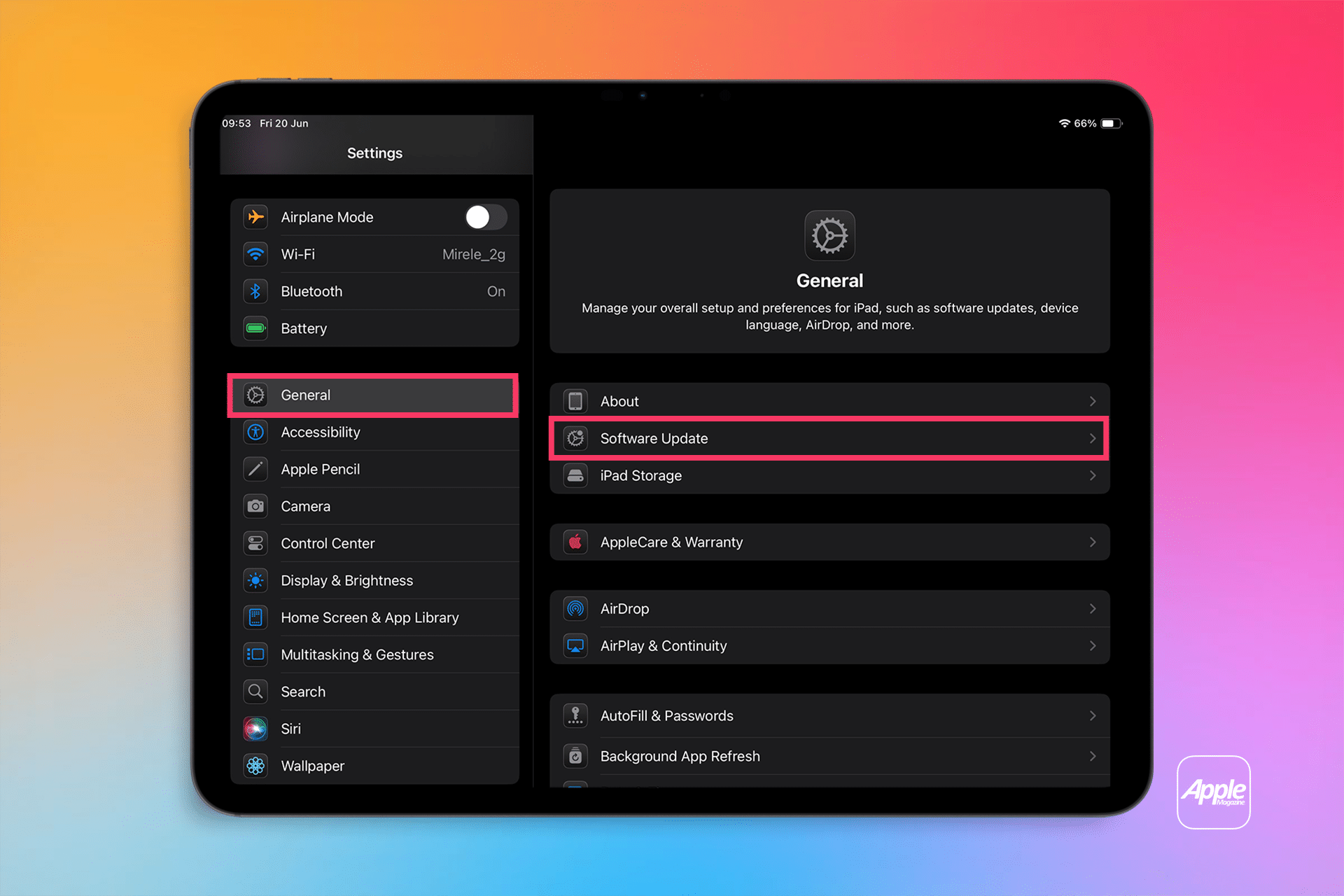Click the Control Center icon
This screenshot has height=896, width=1344.
coord(255,543)
